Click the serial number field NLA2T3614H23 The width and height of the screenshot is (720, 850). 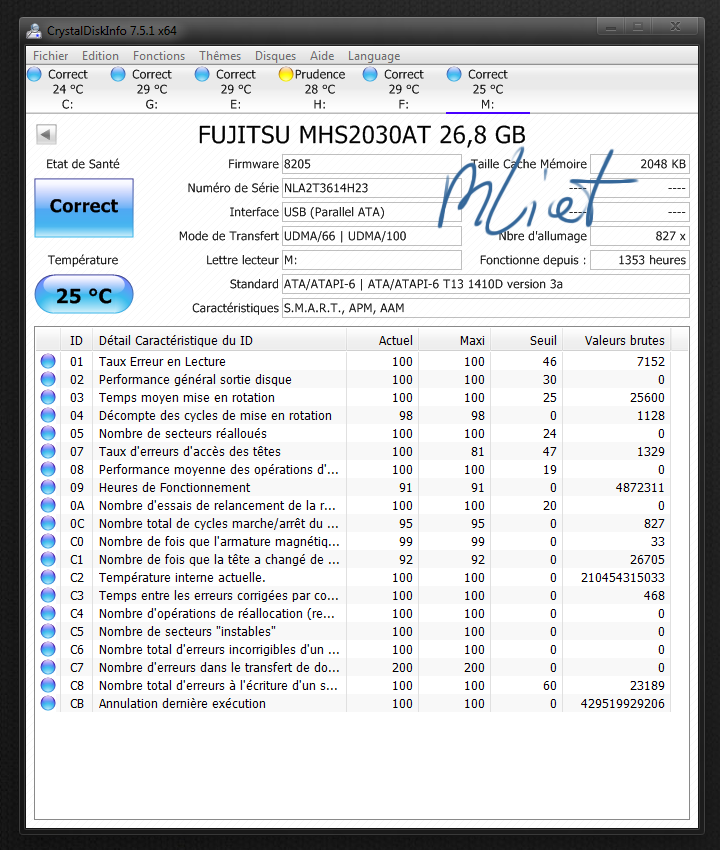(371, 188)
